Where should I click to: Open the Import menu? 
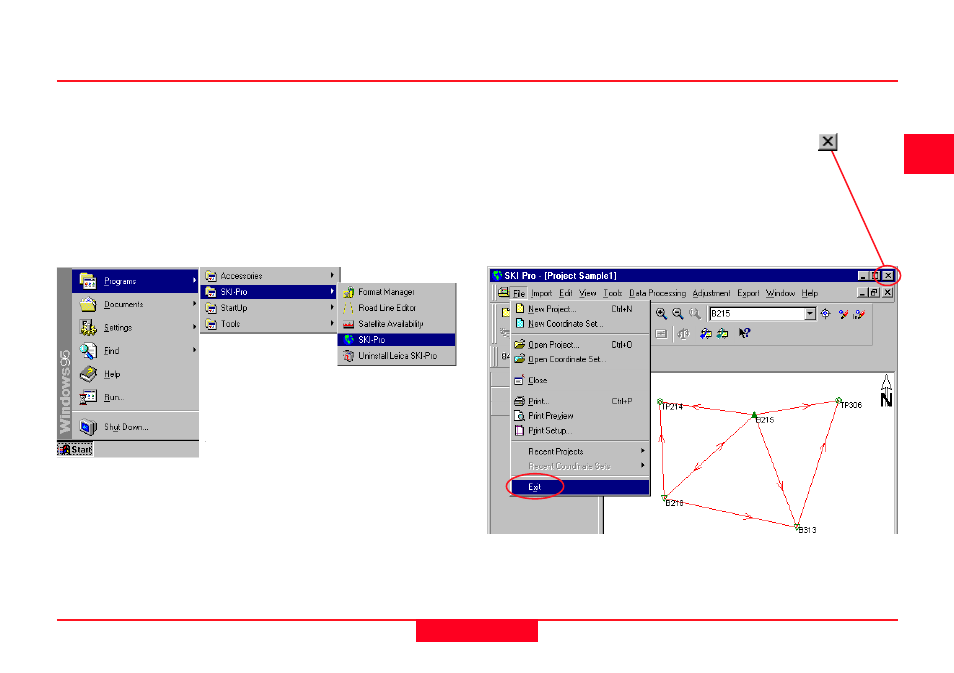[541, 293]
